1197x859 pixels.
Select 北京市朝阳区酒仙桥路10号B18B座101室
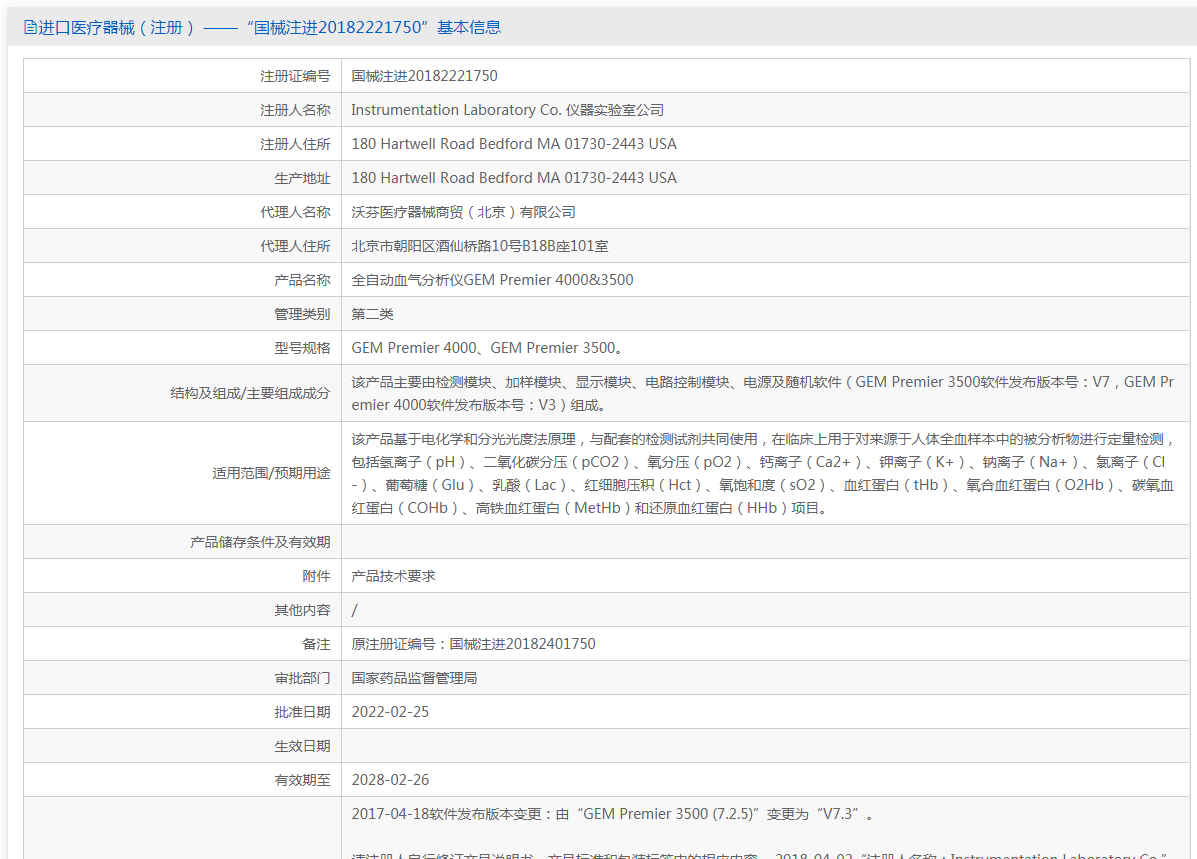click(x=479, y=246)
